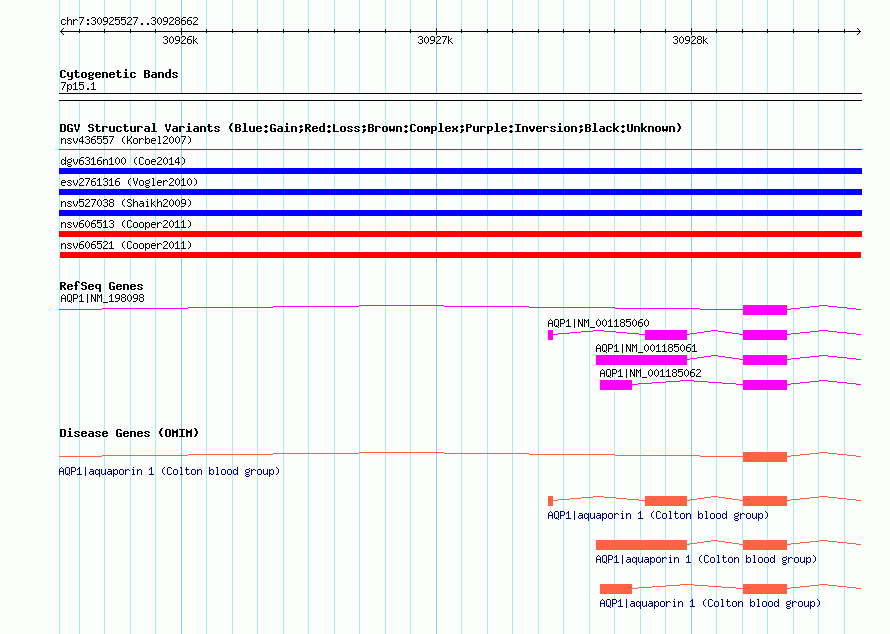Select the Disease Genes (OMIM) track title

[129, 433]
